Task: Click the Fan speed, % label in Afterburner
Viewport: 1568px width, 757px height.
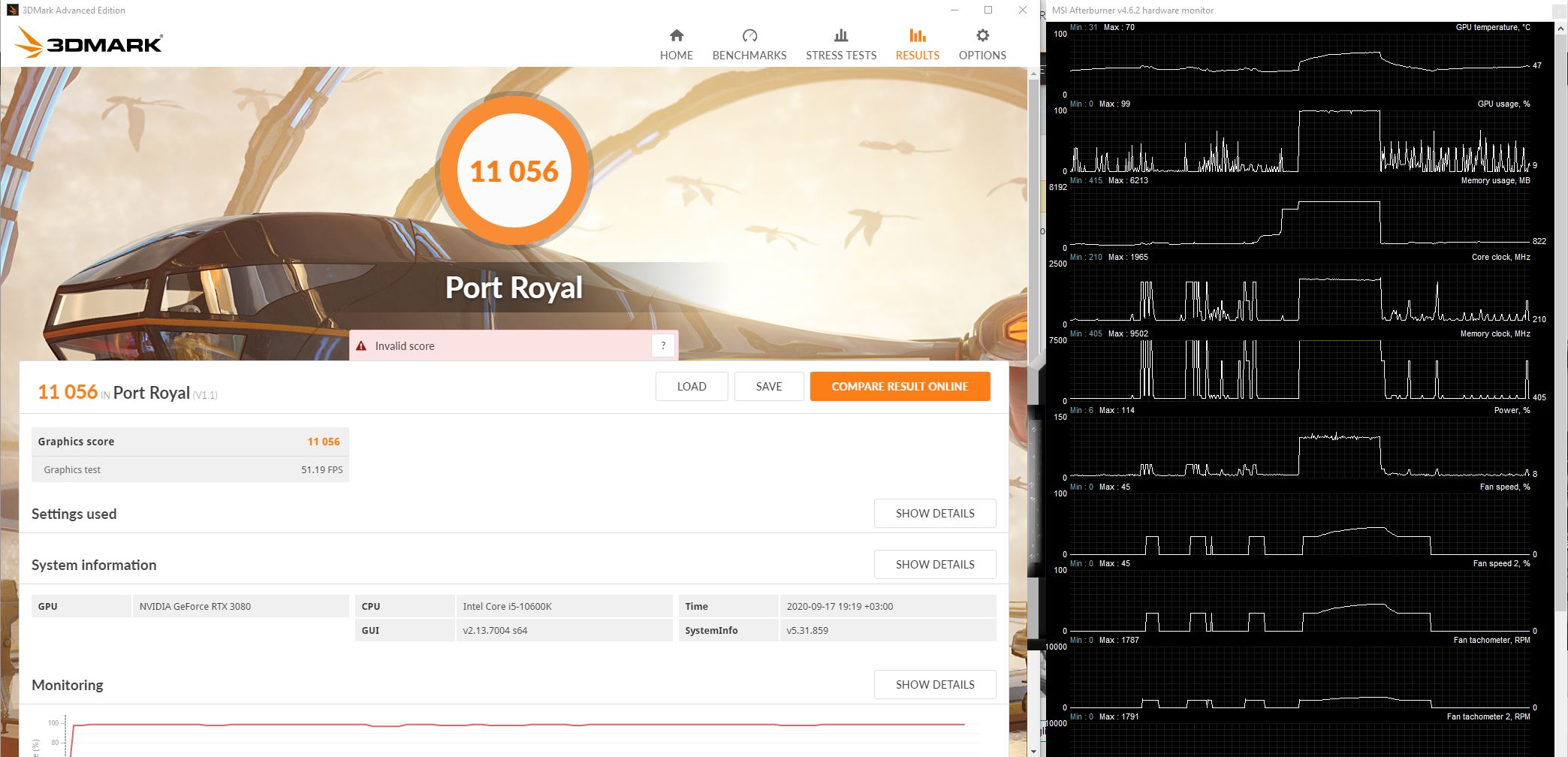Action: pos(1505,487)
